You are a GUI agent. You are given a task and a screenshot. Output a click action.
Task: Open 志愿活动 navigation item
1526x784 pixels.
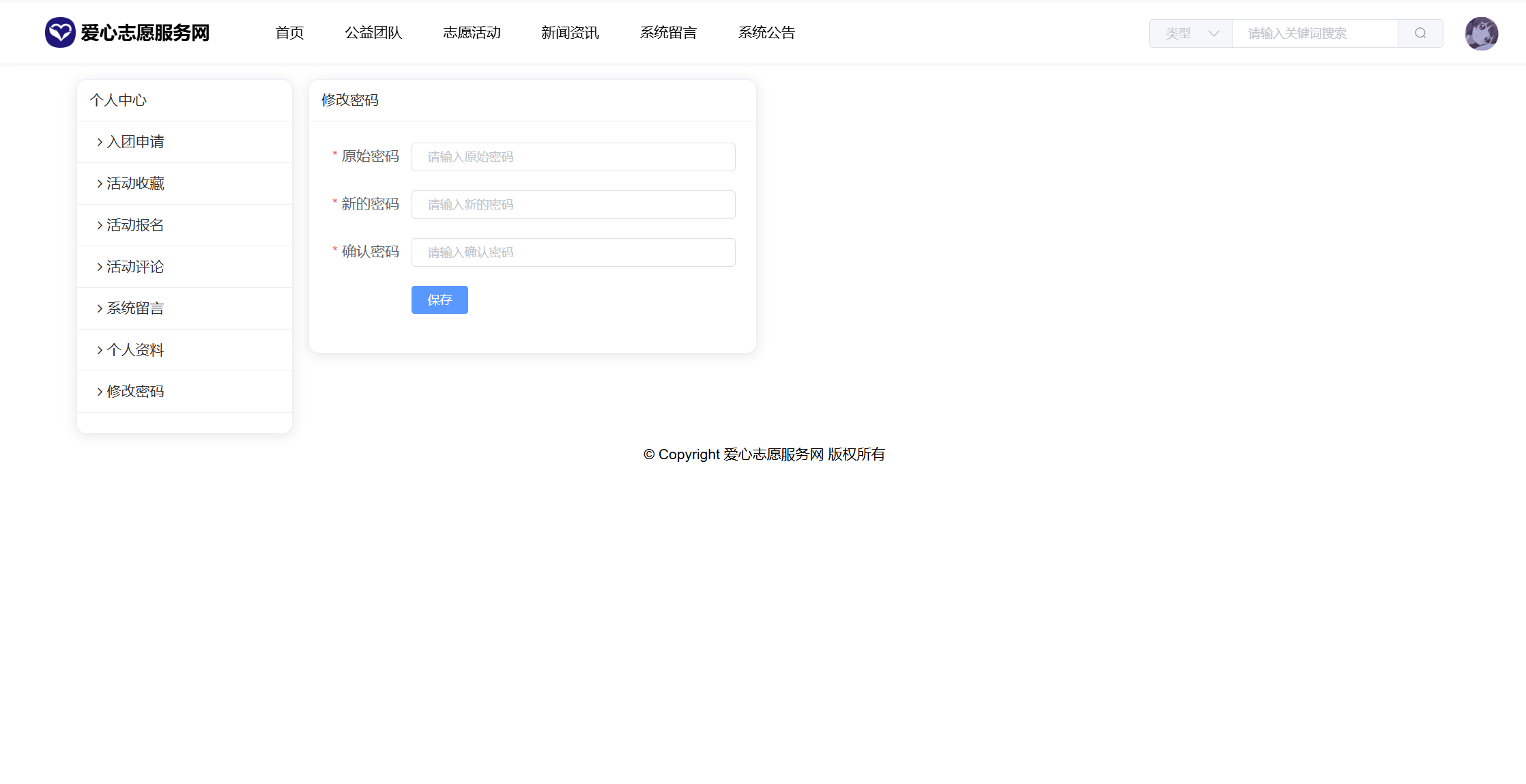[x=472, y=33]
